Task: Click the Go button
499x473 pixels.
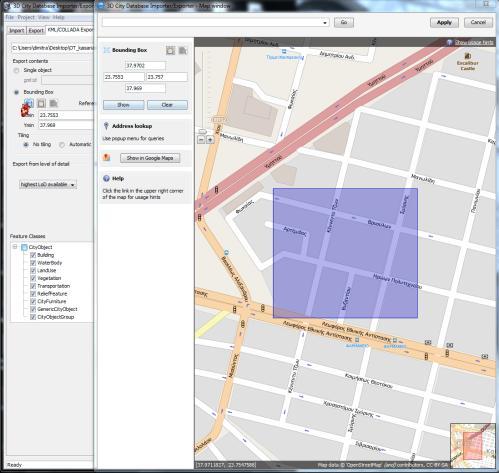Action: 344,22
